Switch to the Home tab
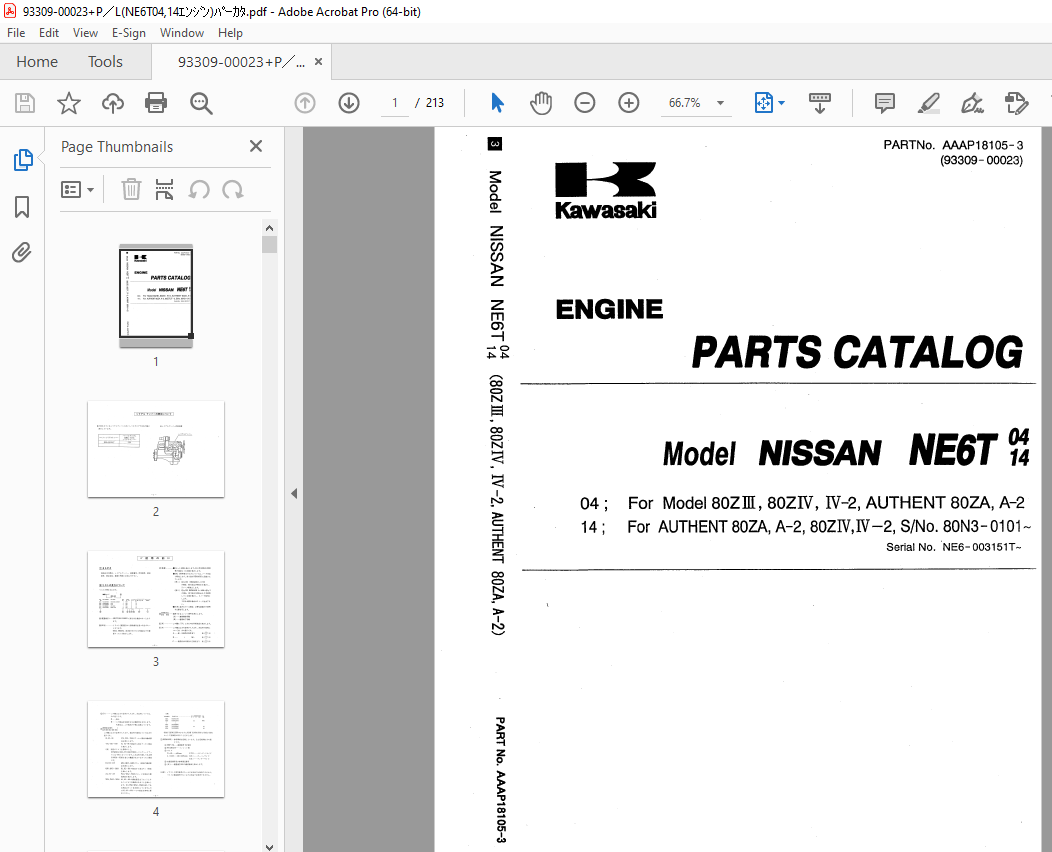The height and width of the screenshot is (852, 1052). (37, 62)
